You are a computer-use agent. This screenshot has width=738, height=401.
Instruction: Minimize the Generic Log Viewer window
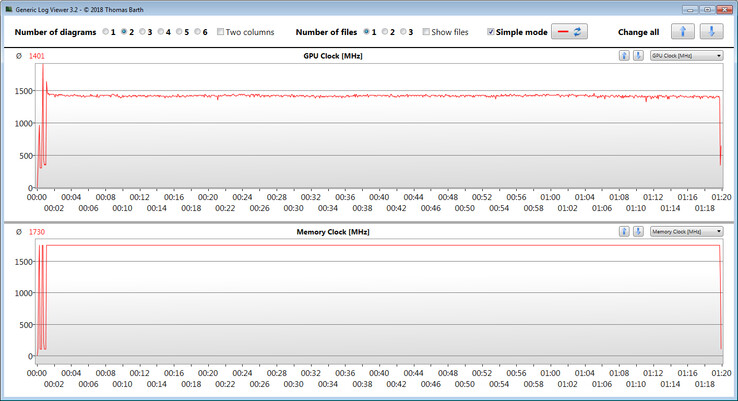click(x=690, y=9)
